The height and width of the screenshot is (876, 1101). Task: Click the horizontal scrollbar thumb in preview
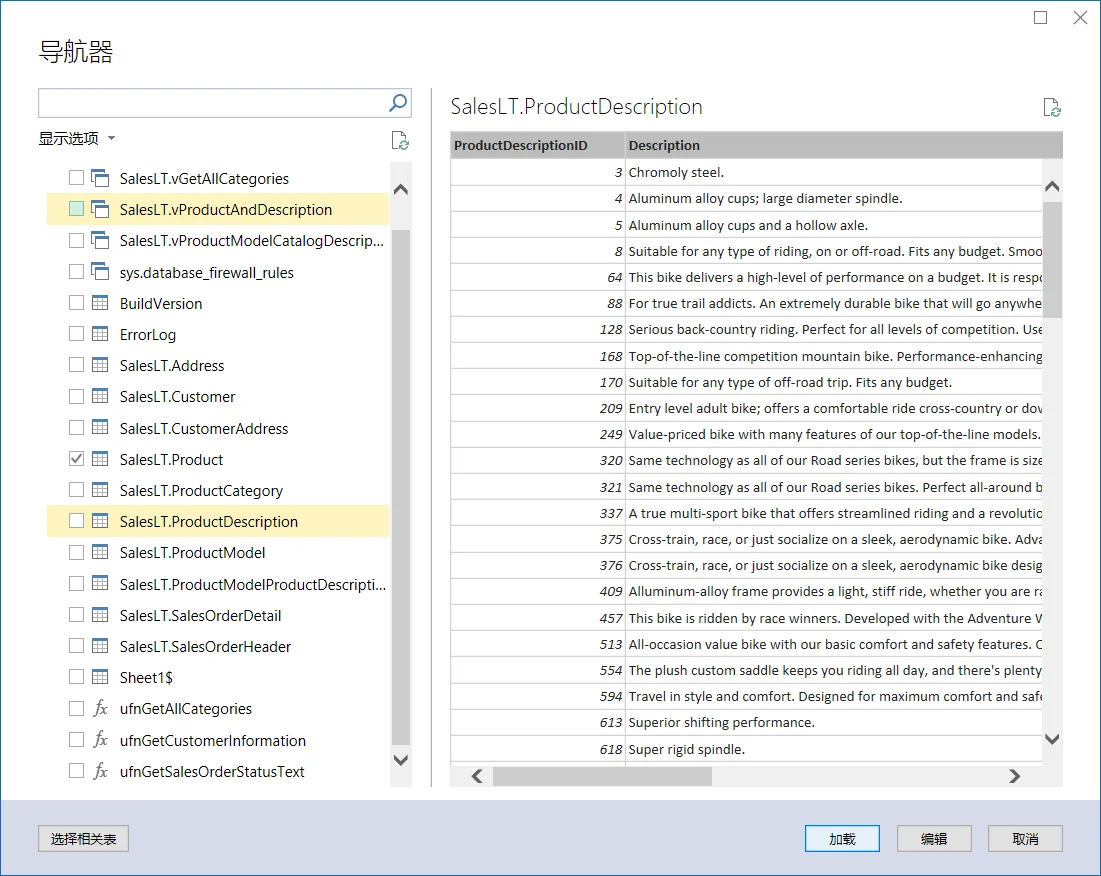coord(602,776)
